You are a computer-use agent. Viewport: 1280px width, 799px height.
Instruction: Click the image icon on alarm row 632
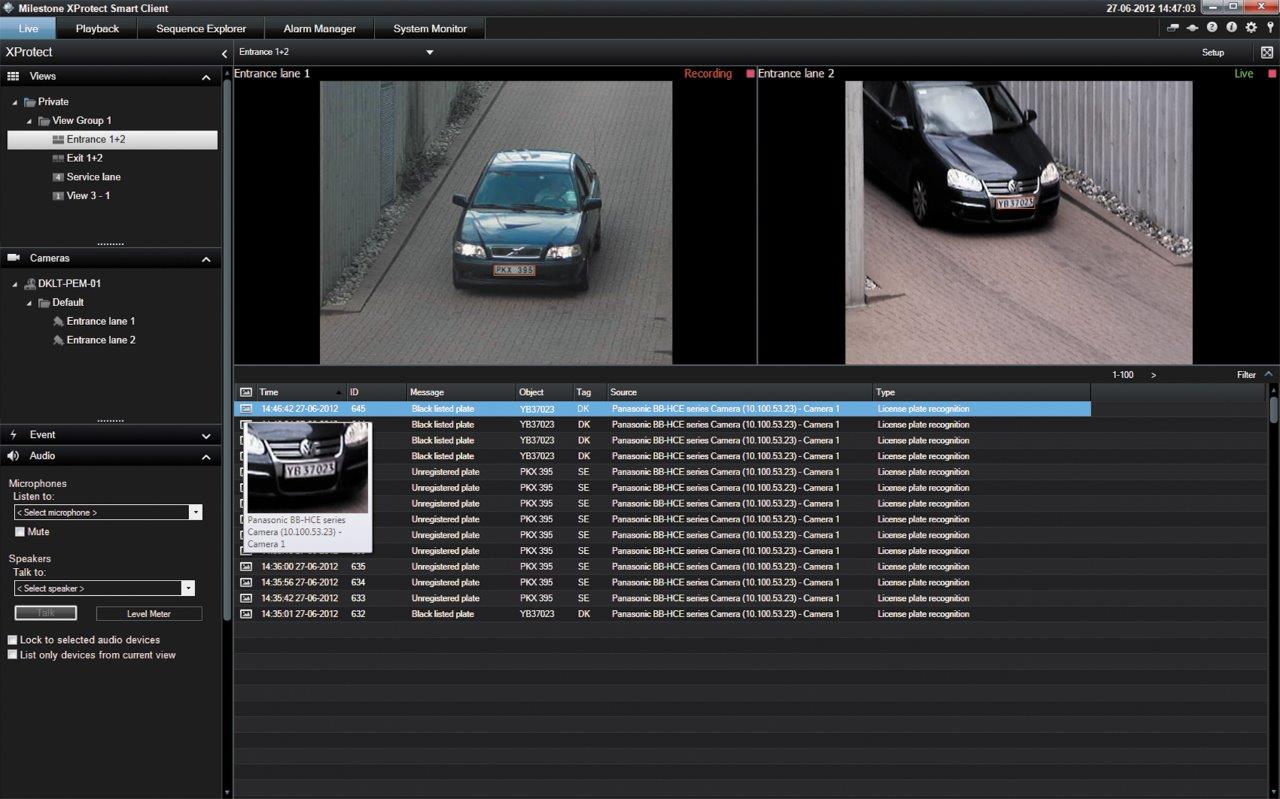(x=246, y=614)
